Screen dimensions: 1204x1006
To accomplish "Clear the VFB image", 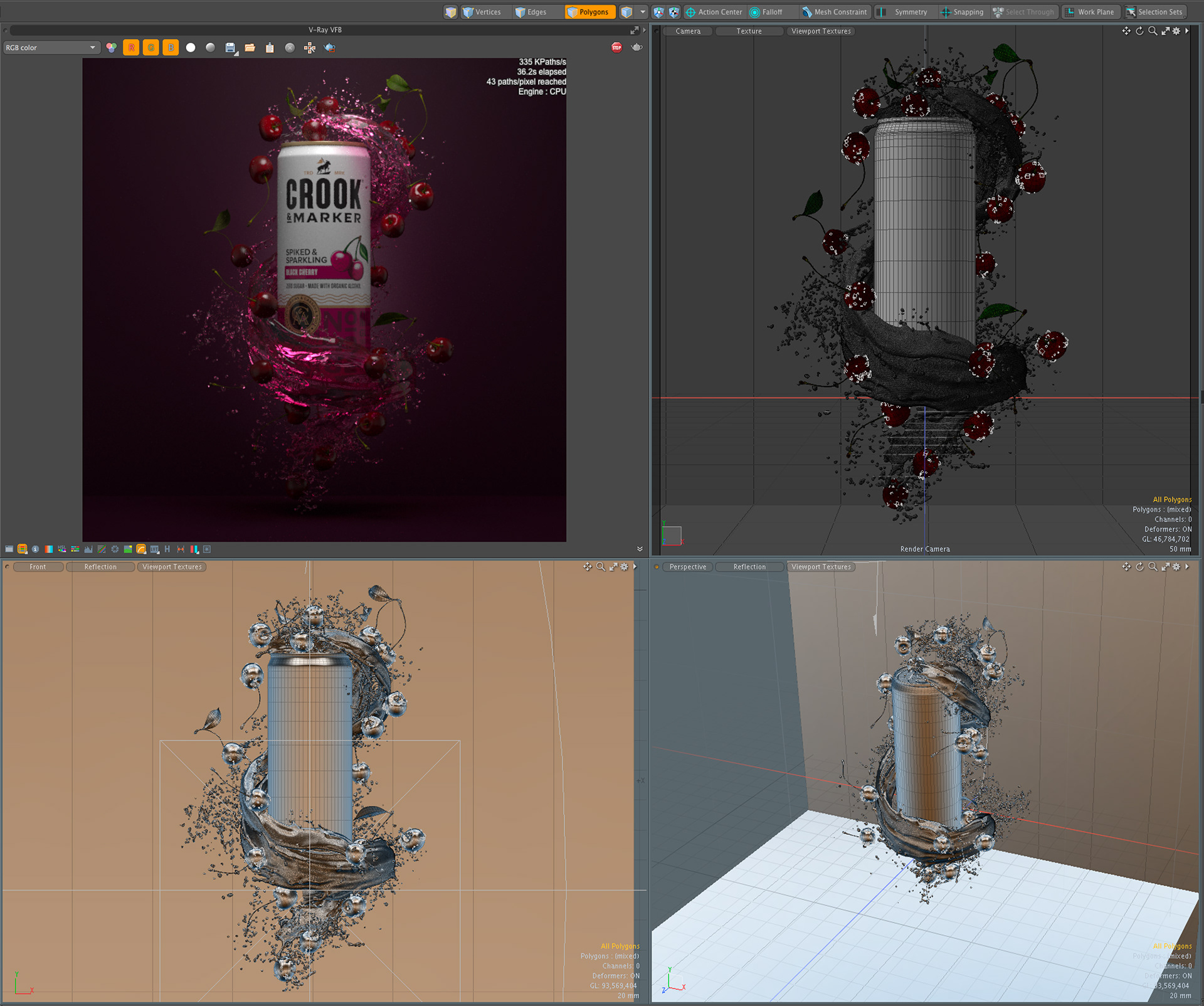I will click(x=290, y=48).
